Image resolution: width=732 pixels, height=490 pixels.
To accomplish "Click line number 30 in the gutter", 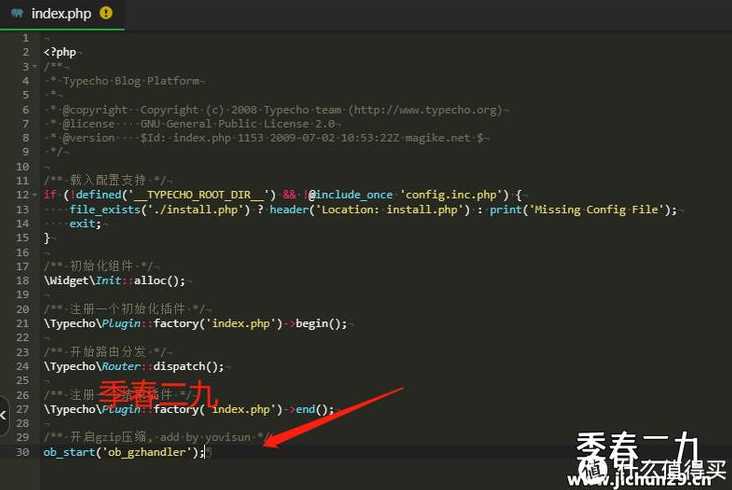I will 23,453.
